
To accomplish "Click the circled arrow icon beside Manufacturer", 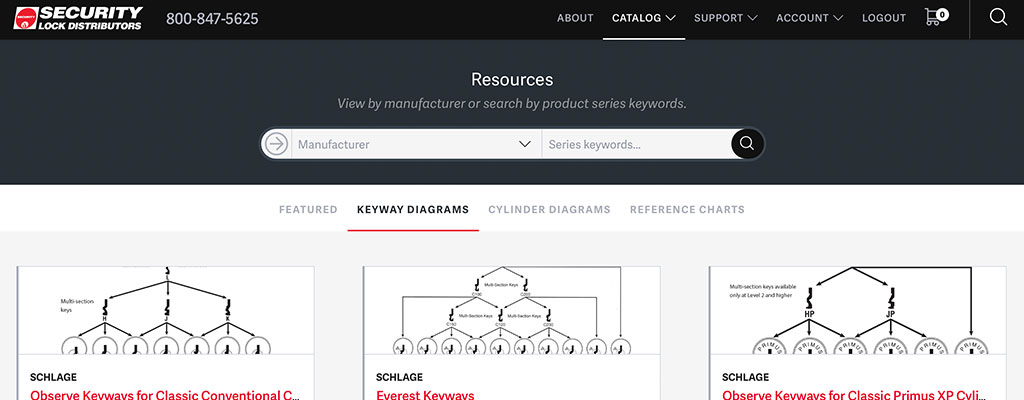I will (x=276, y=144).
